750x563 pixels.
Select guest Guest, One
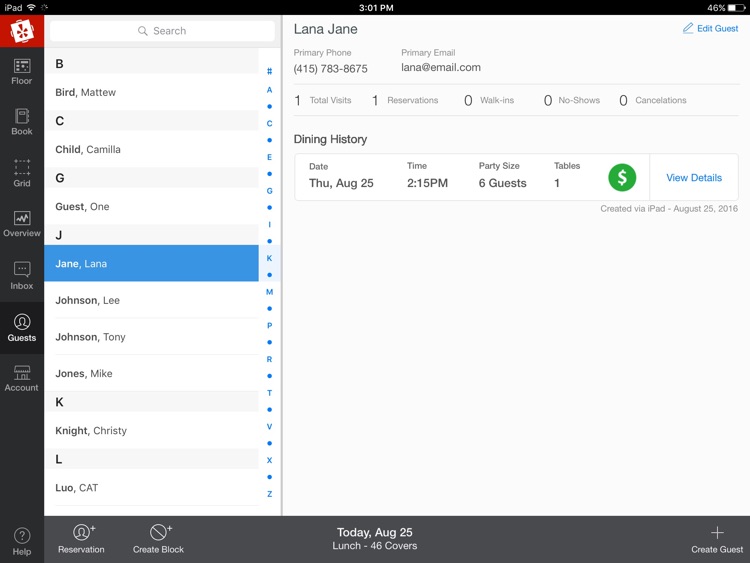click(x=151, y=207)
